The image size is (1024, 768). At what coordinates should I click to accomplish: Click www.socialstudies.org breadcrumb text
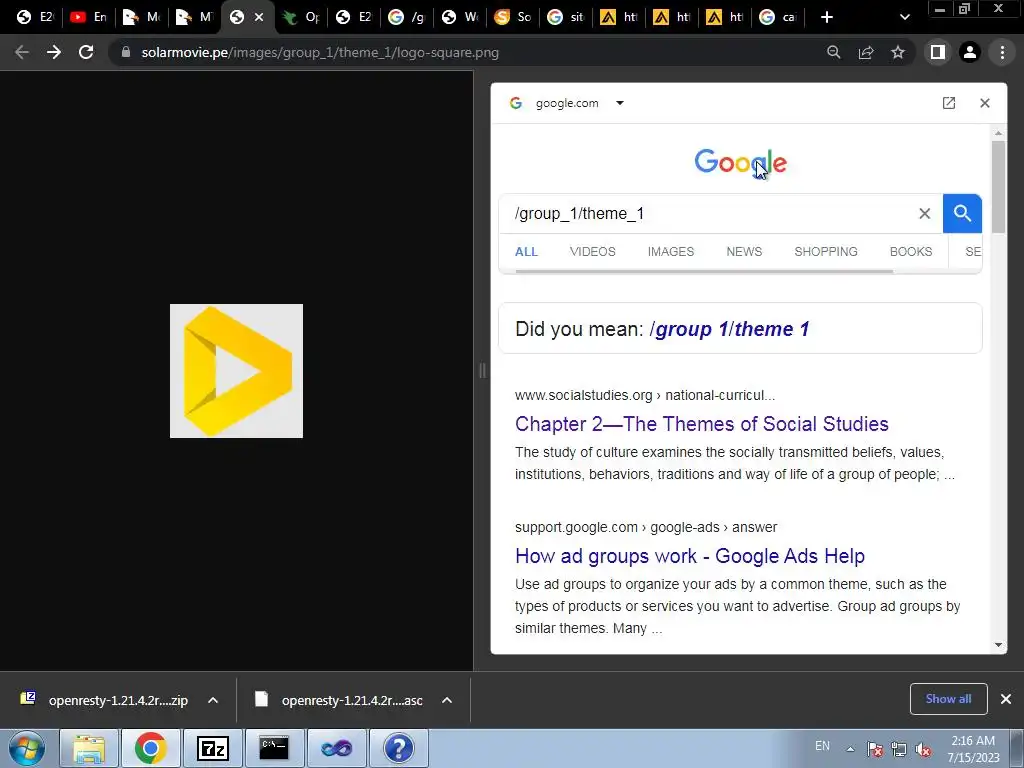[645, 395]
